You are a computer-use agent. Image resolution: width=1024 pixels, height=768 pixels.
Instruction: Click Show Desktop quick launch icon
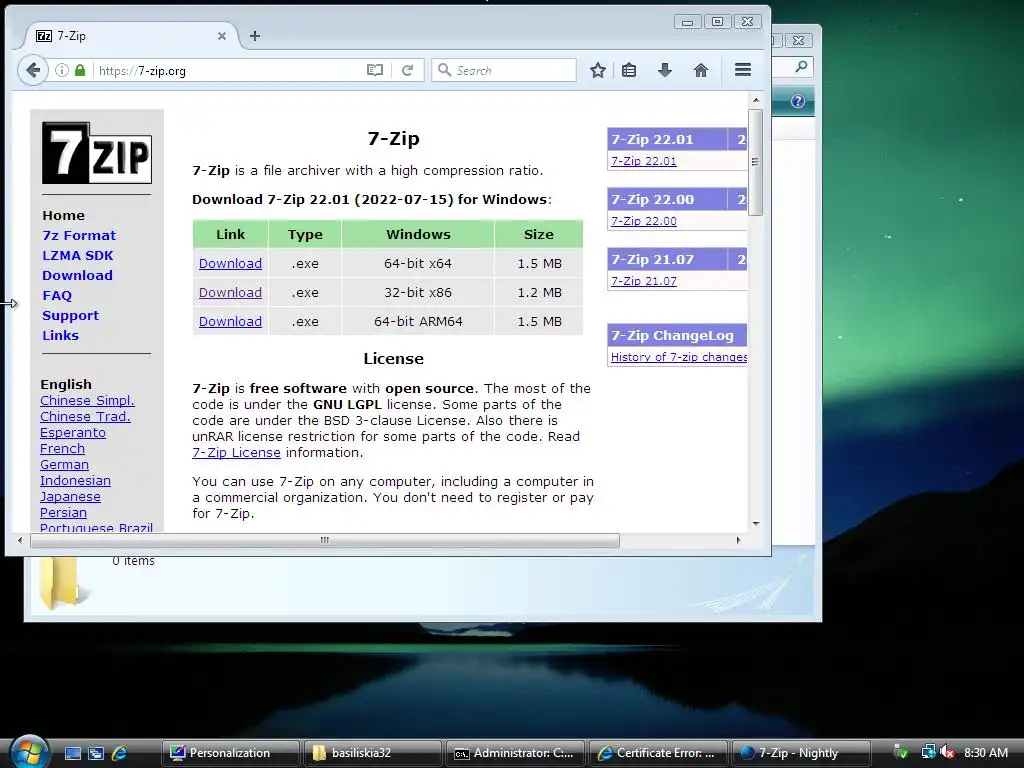(72, 753)
